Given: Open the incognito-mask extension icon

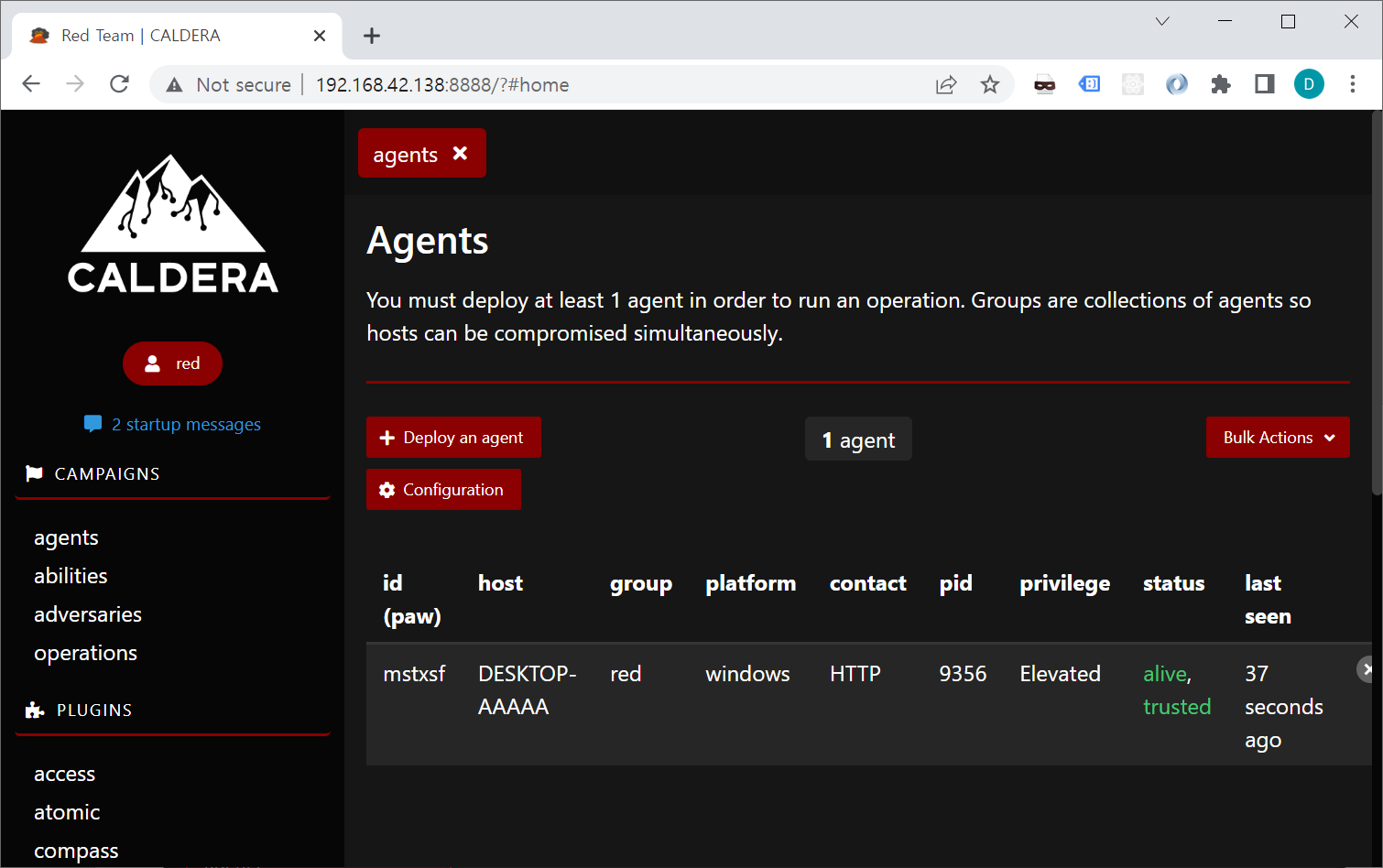Looking at the screenshot, I should point(1045,85).
